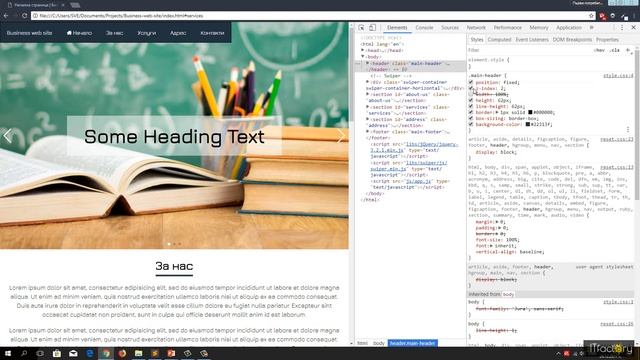Enable the crossed-out width: 100% property
Screen dimensions: 640x360
click(471, 94)
